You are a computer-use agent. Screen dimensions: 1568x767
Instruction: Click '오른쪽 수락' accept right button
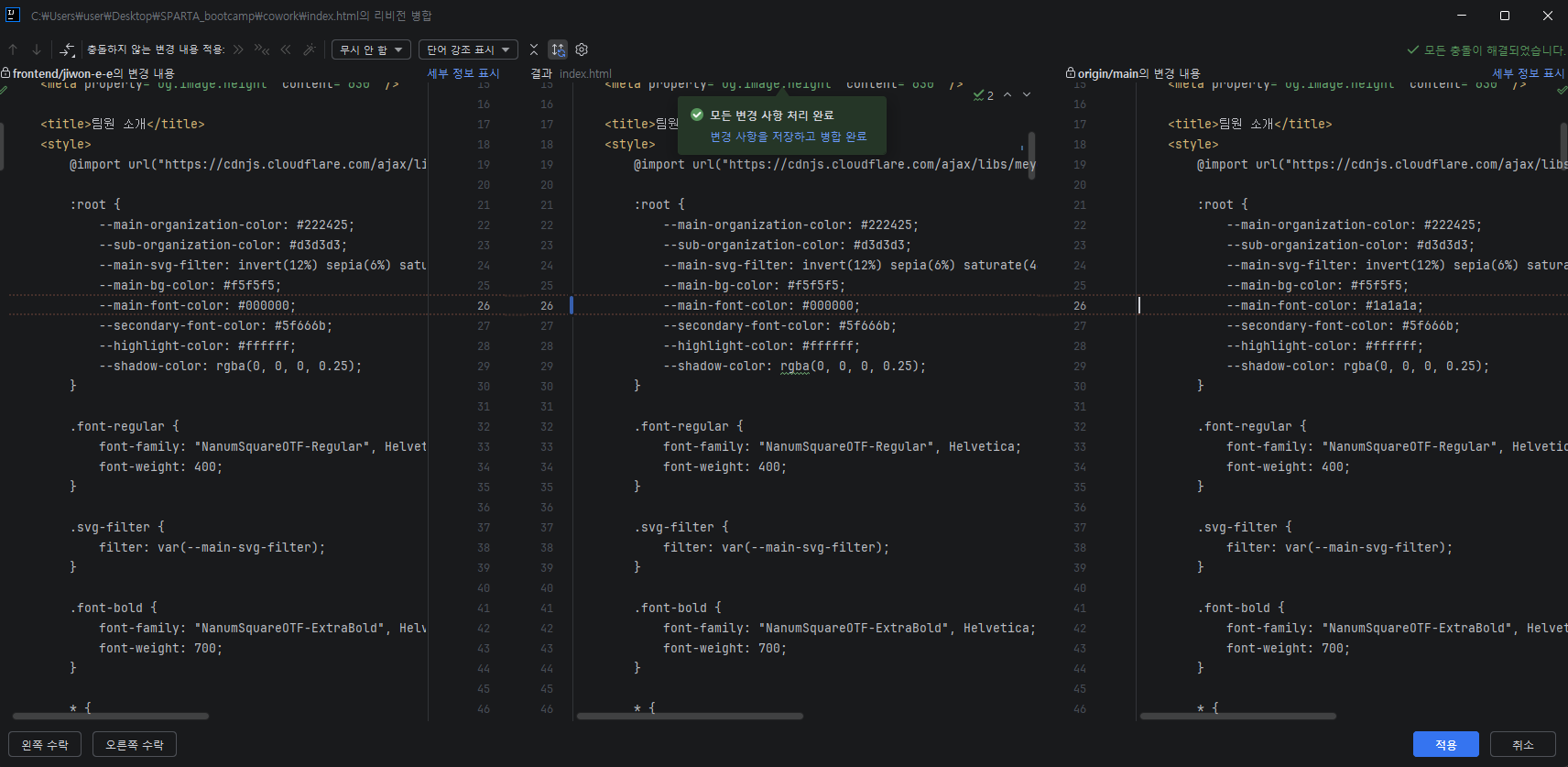(x=135, y=744)
